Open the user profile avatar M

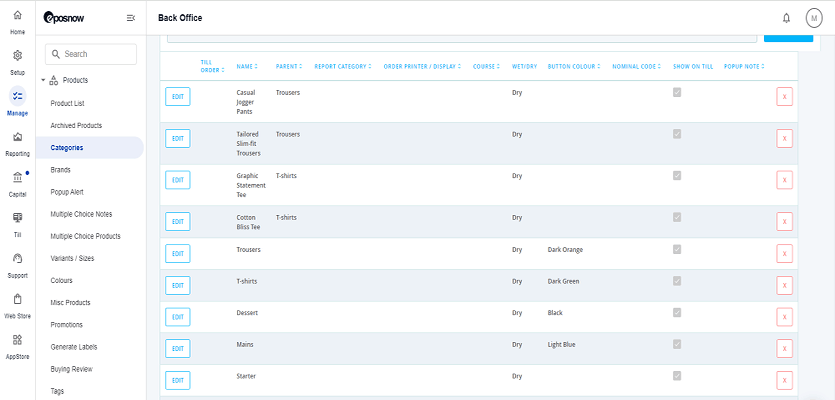point(814,18)
